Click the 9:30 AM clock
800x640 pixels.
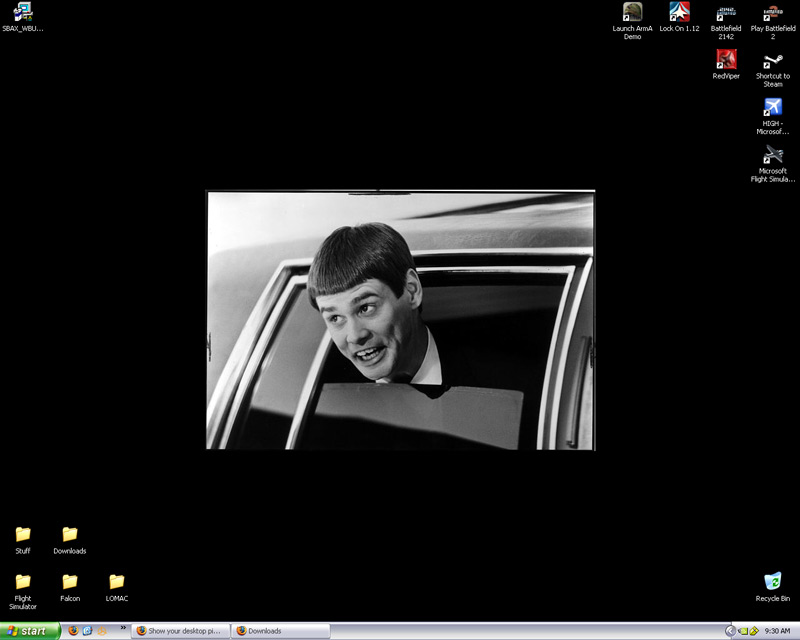777,631
